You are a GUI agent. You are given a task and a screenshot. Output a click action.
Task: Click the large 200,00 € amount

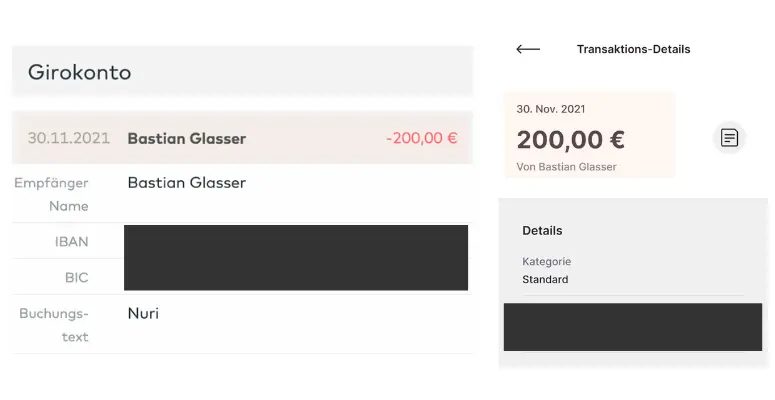(x=570, y=139)
